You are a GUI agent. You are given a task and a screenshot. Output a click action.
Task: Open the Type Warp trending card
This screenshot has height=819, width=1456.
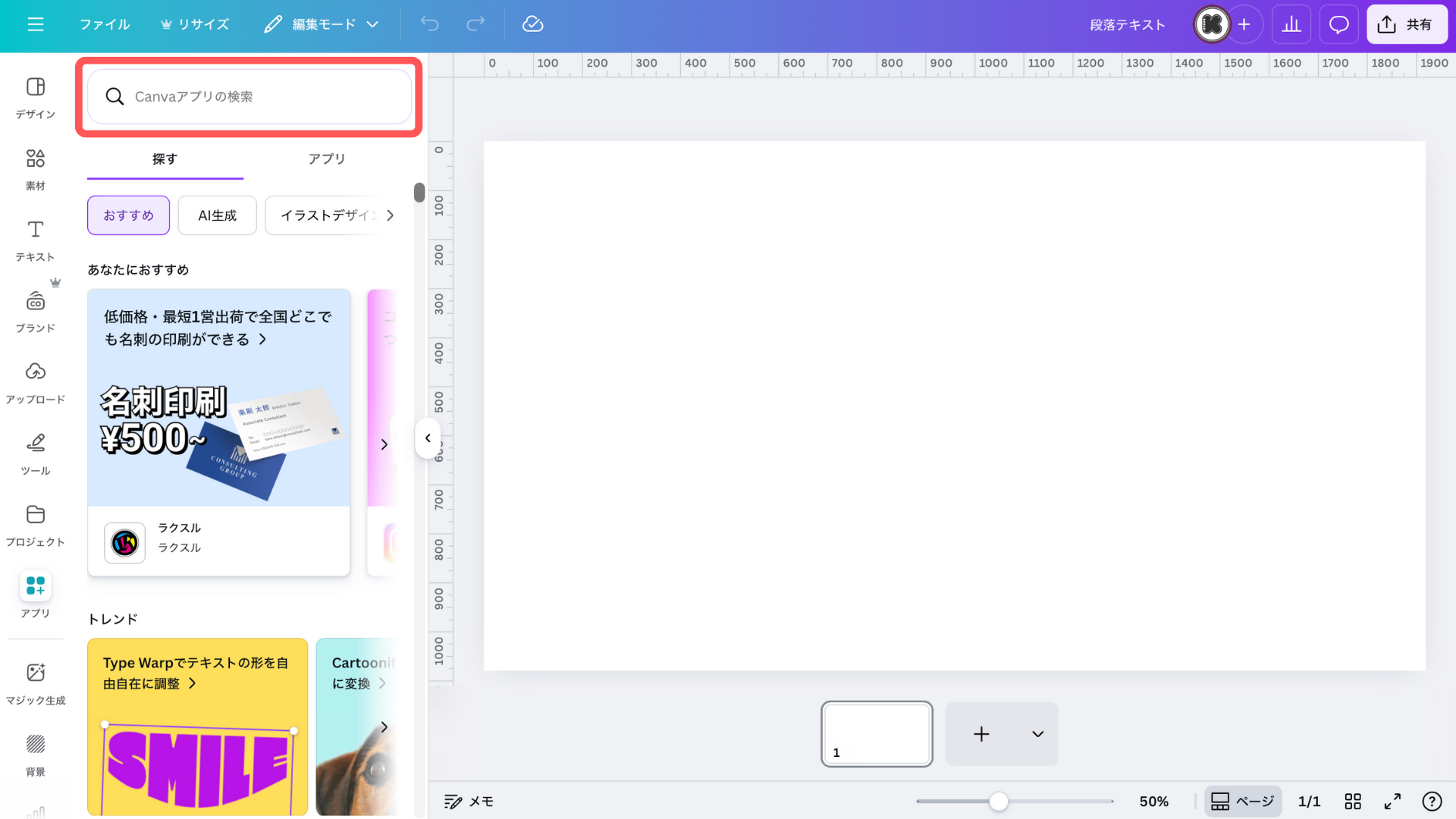(x=197, y=726)
